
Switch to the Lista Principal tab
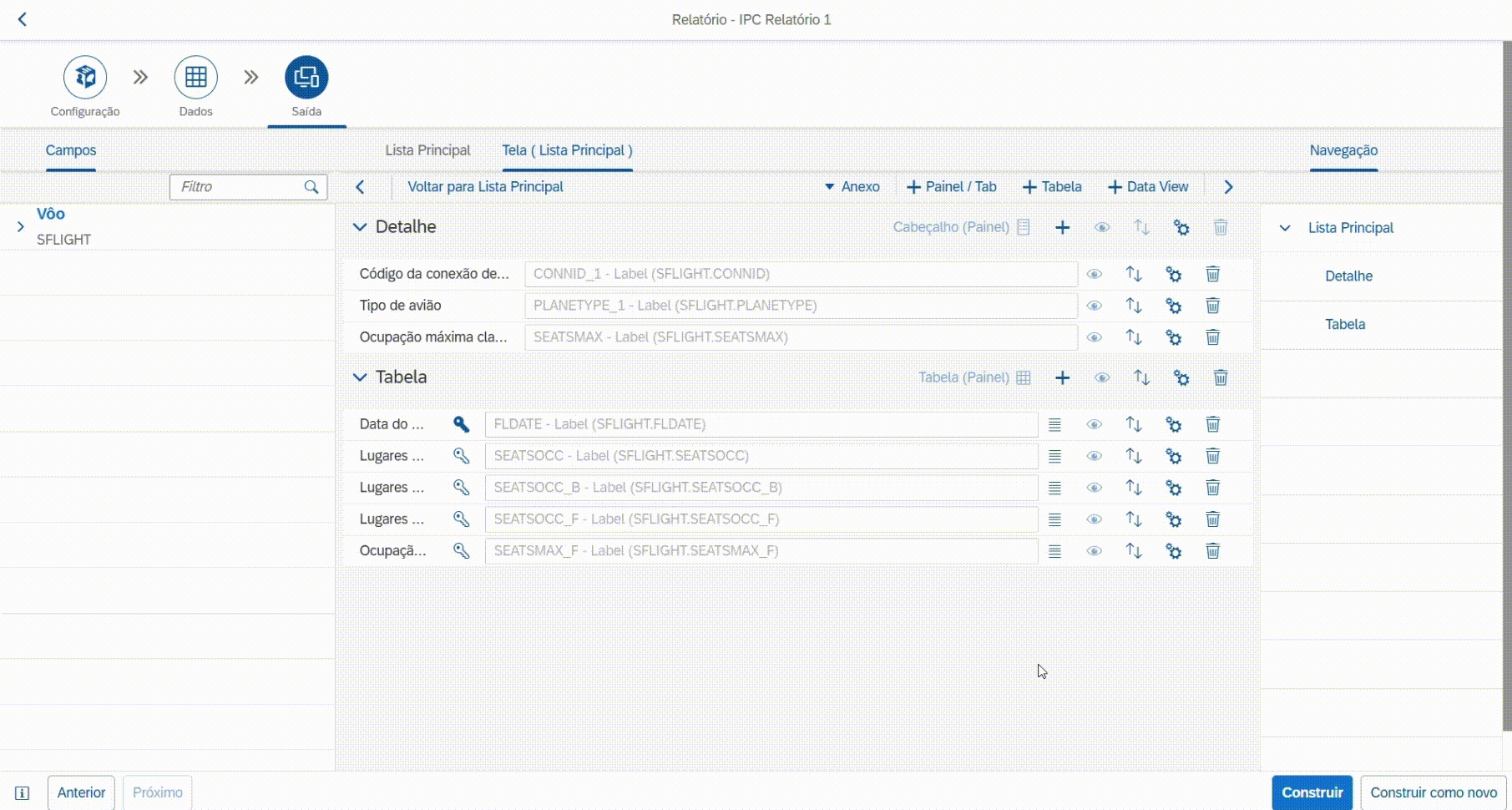[x=427, y=150]
